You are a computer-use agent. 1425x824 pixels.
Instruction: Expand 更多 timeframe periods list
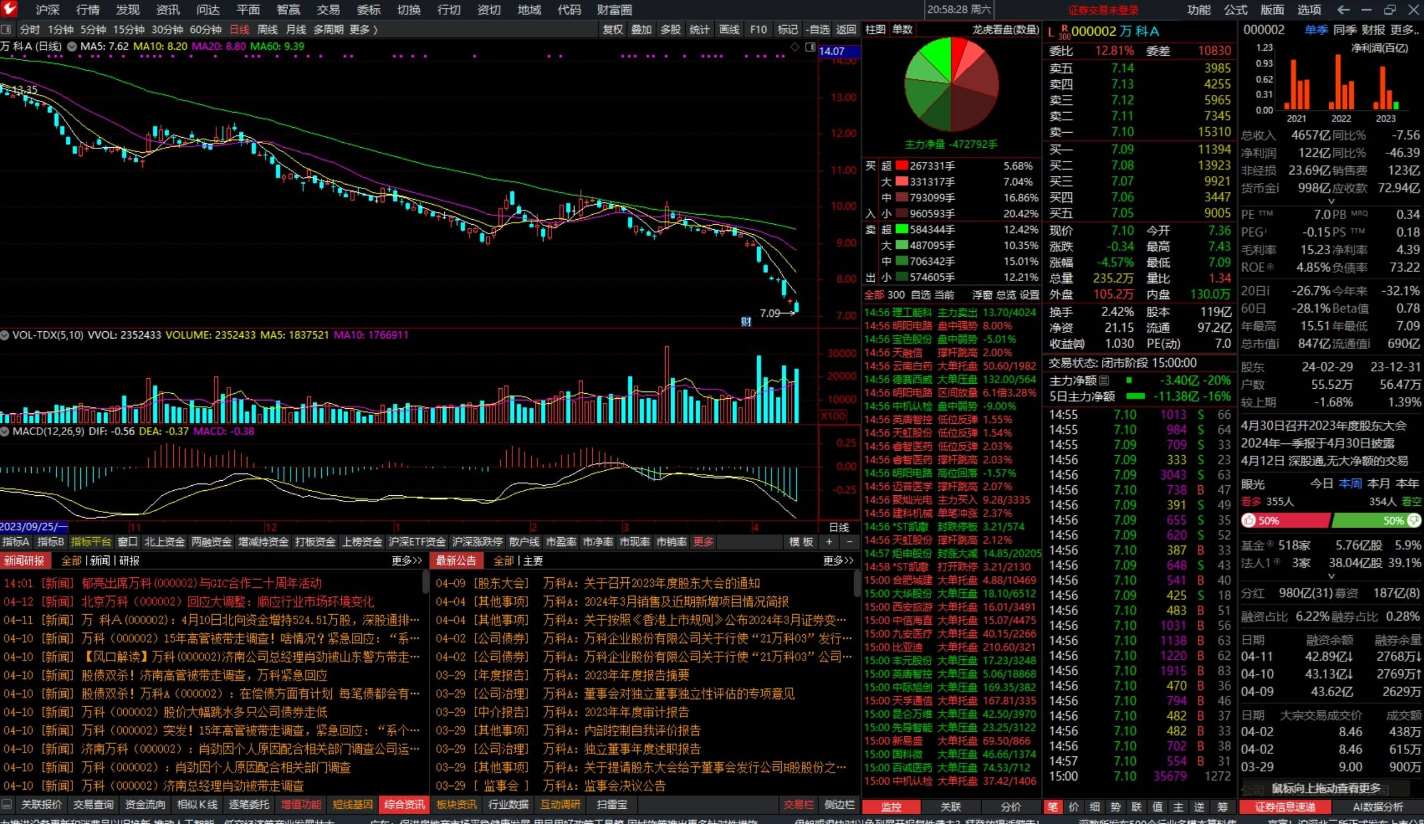[362, 30]
